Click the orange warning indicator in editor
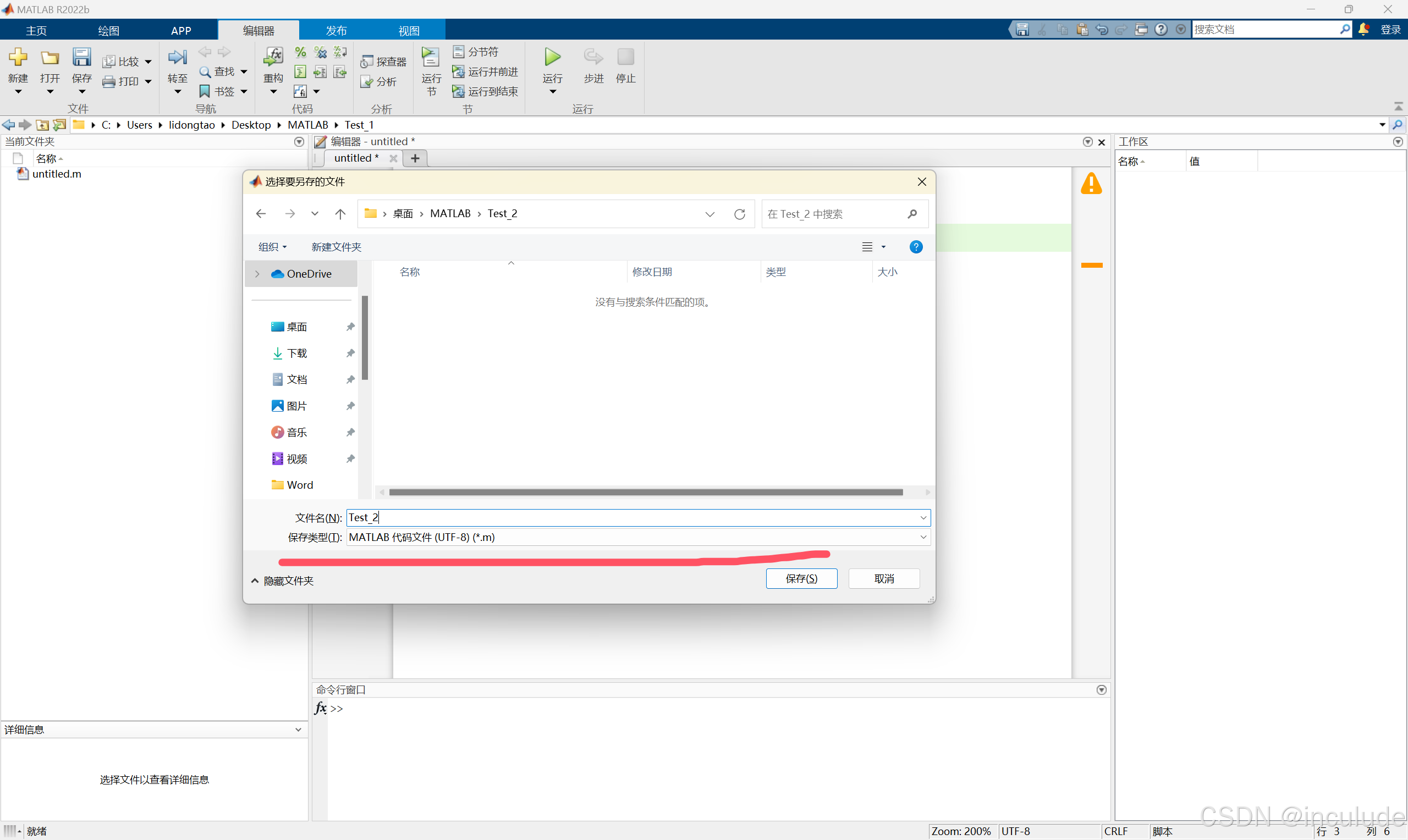The width and height of the screenshot is (1408, 840). pos(1091,184)
